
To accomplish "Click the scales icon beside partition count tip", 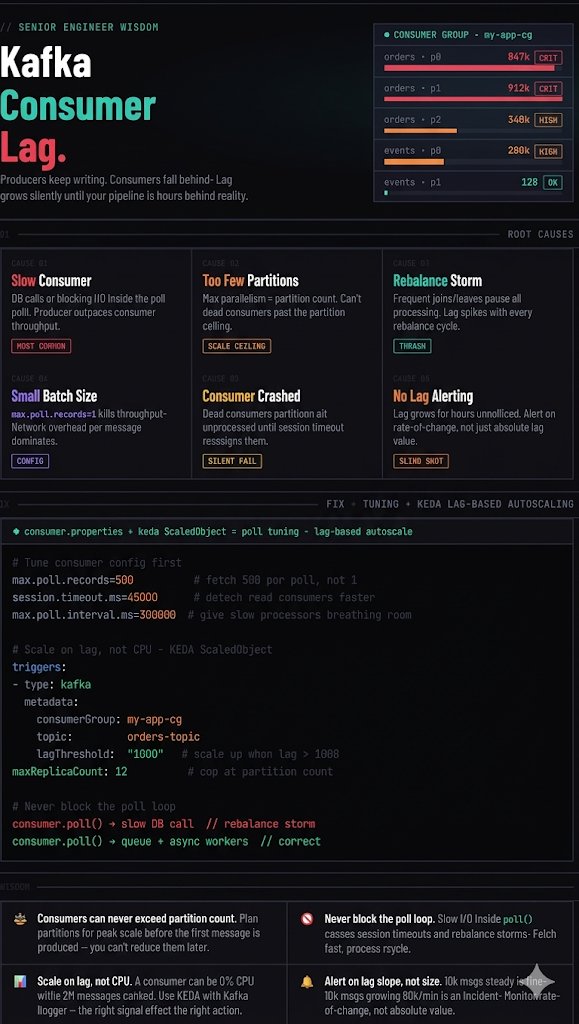I will (20, 919).
